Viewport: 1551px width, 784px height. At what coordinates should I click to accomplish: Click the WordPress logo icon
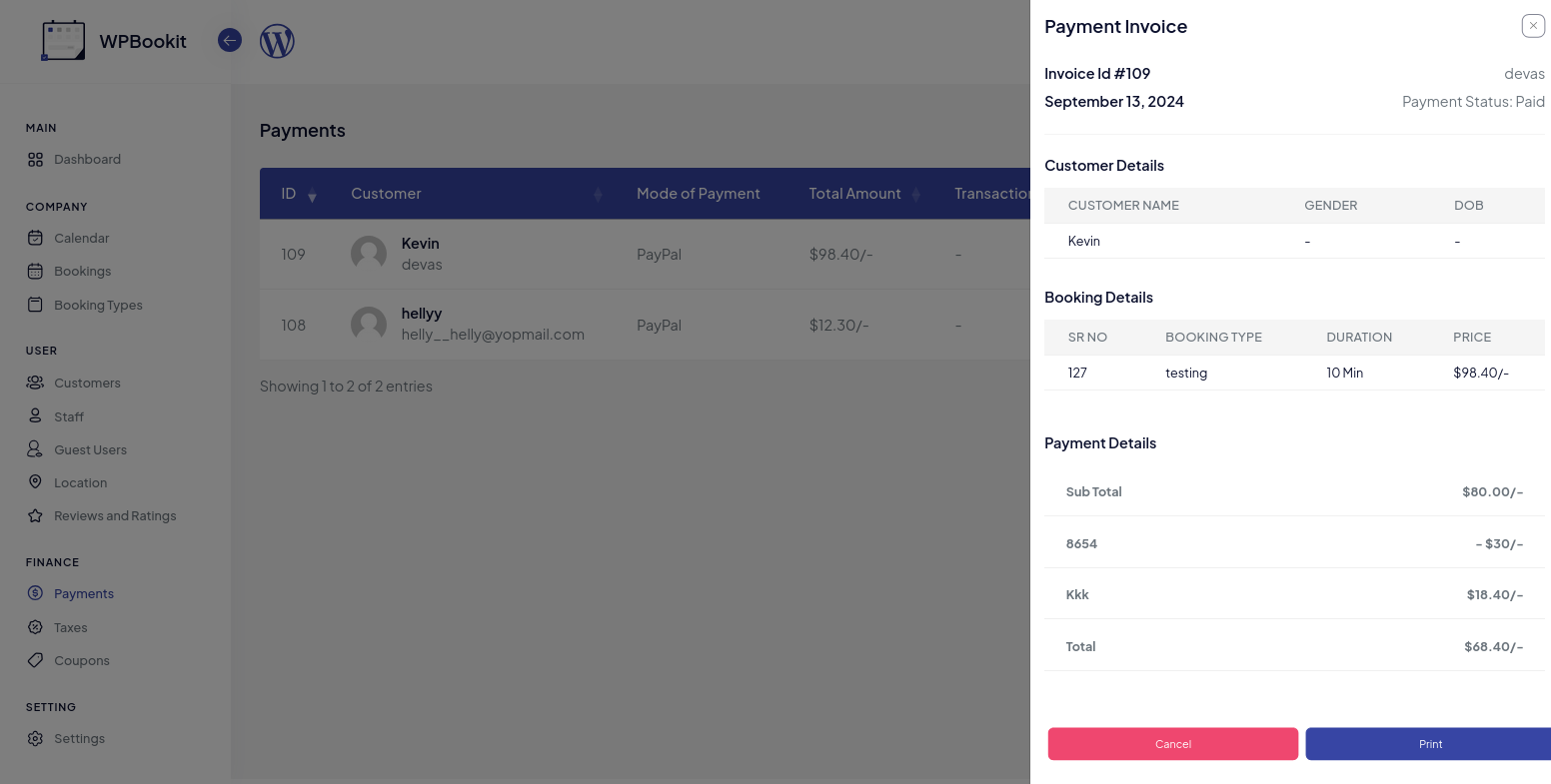[x=277, y=41]
